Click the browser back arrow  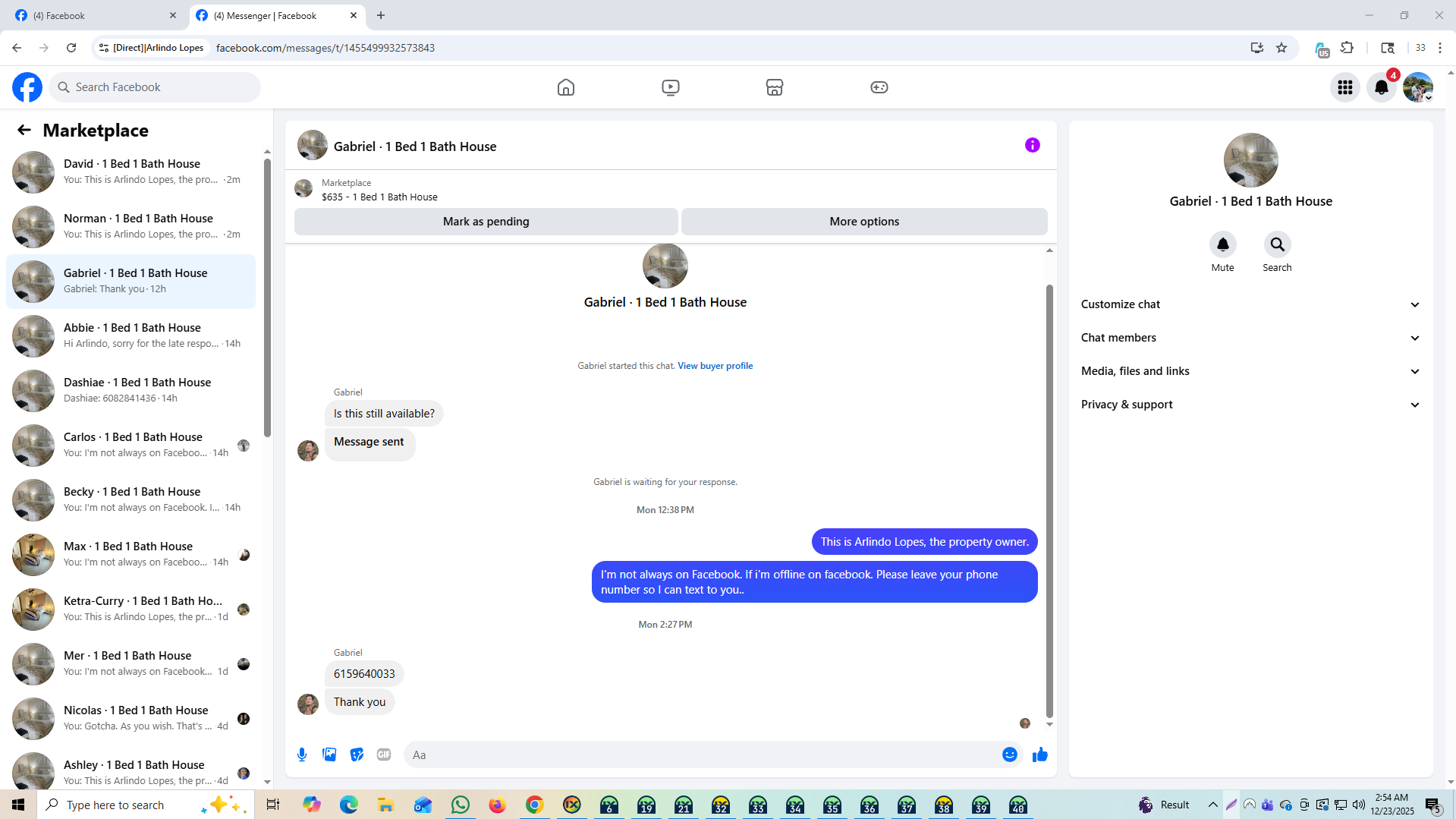(17, 48)
